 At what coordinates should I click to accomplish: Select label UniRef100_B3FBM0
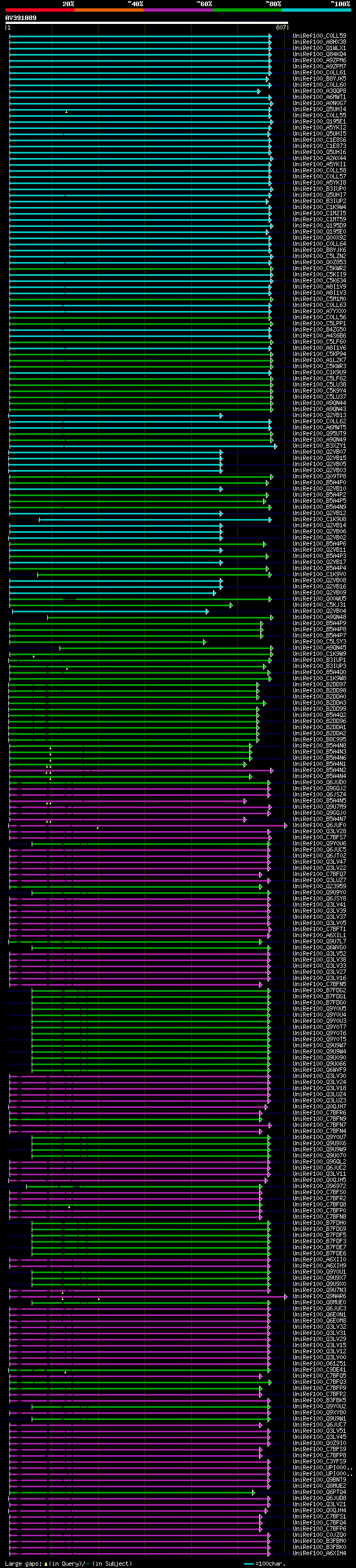tap(319, 1541)
